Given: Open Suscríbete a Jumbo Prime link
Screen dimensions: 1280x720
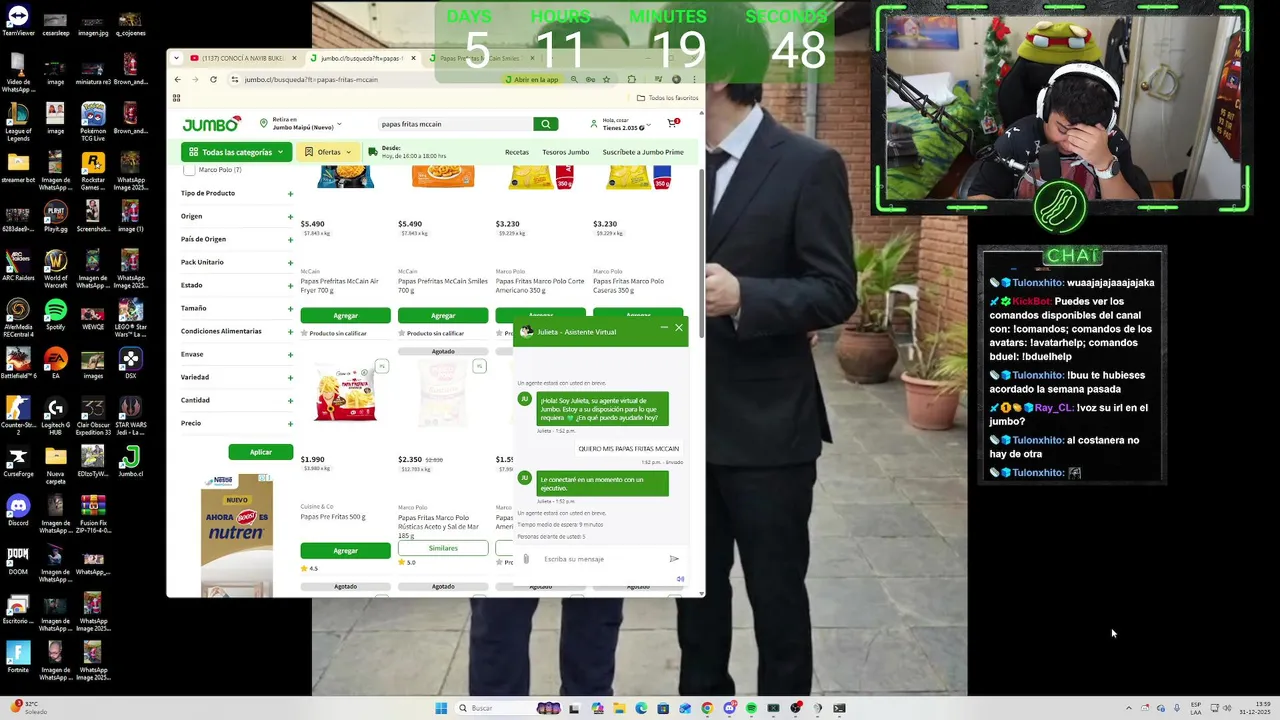Looking at the screenshot, I should pos(643,152).
